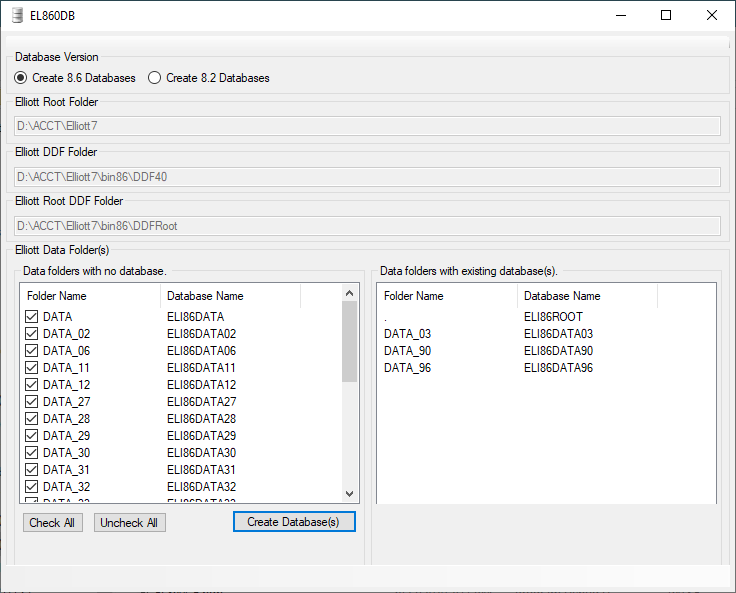
Task: Click the folder list vertical scrollbar thumb
Action: pos(349,342)
